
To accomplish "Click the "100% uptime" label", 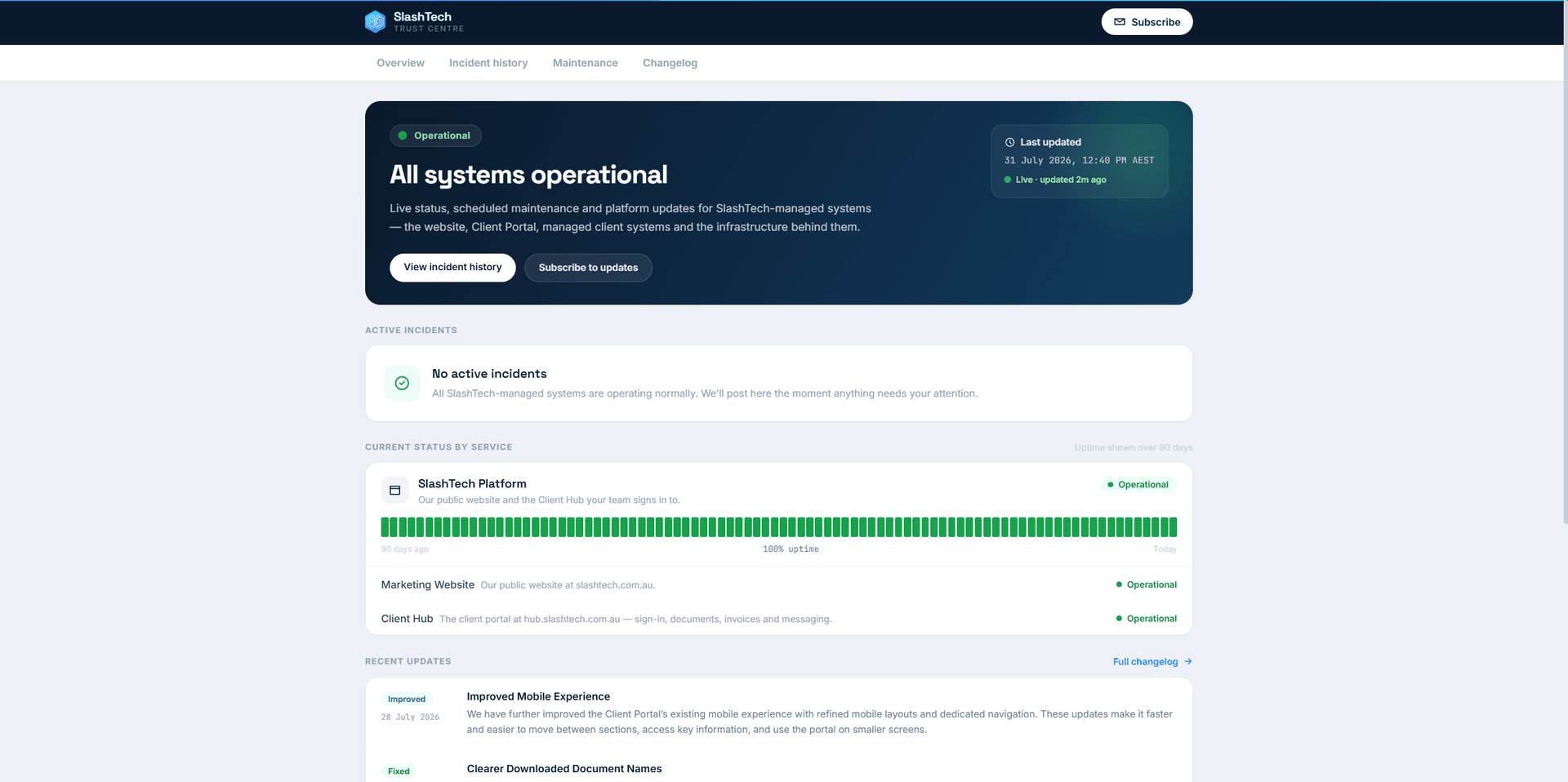I will click(791, 549).
